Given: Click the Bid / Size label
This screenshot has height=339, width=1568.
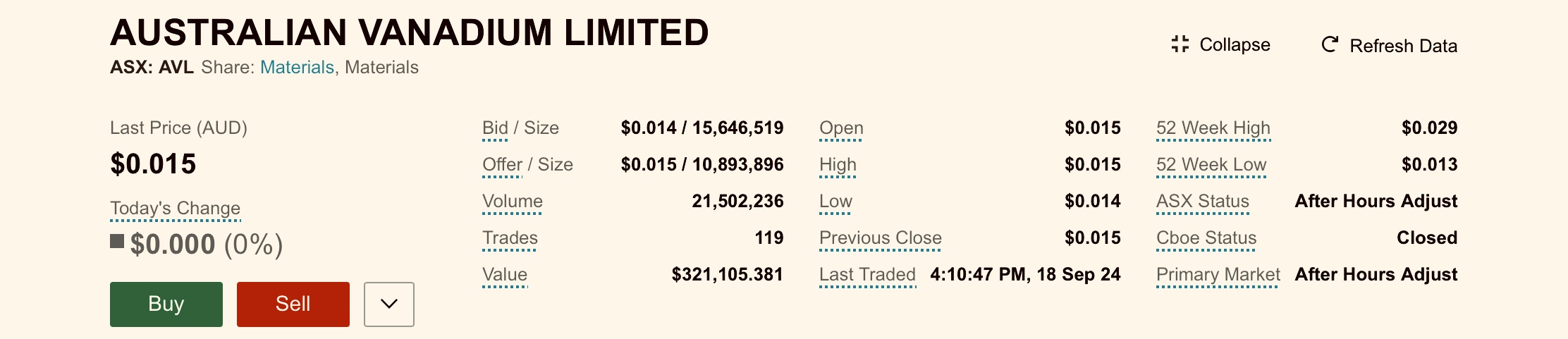Looking at the screenshot, I should 520,128.
